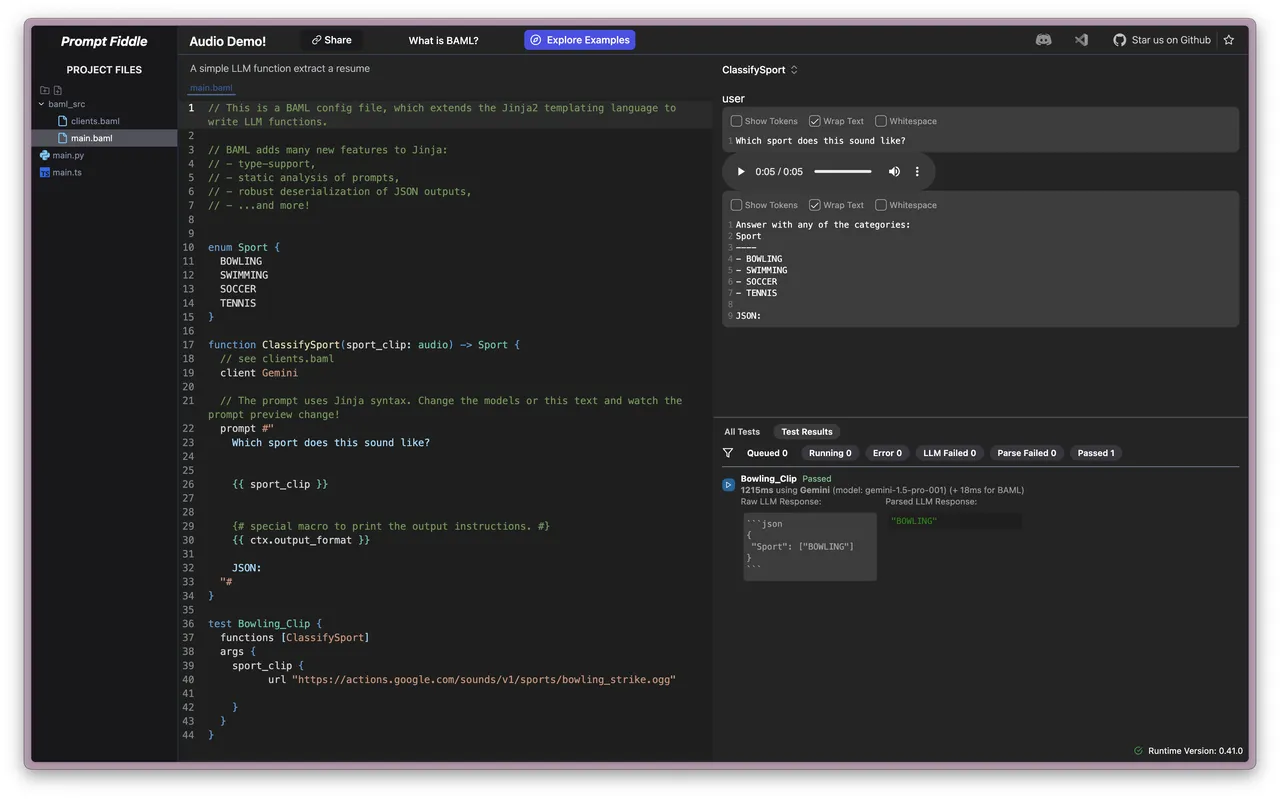Screen dimensions: 1280x799
Task: Click the Bowling_Clip test name
Action: coord(768,479)
